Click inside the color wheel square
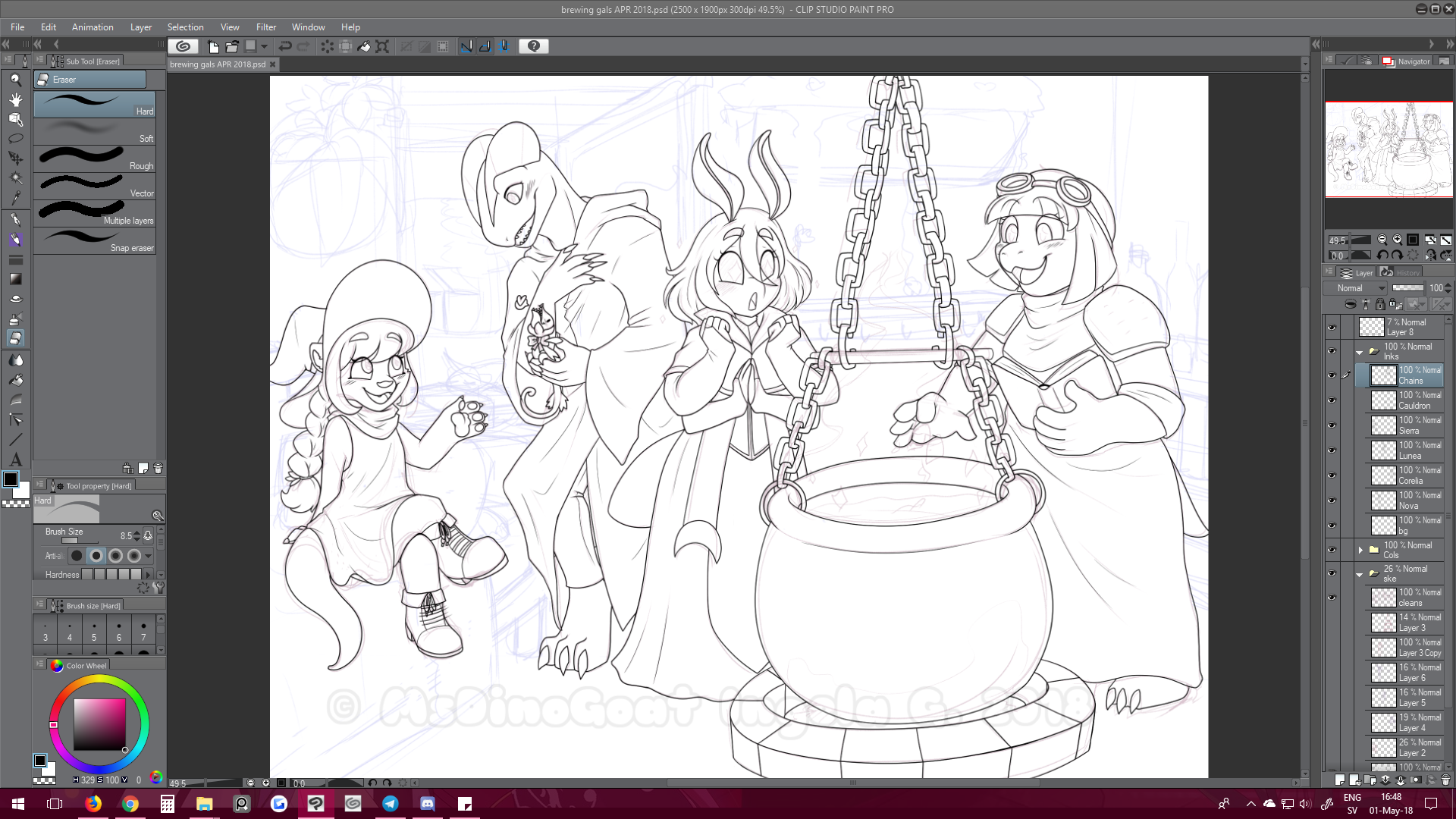 click(99, 725)
